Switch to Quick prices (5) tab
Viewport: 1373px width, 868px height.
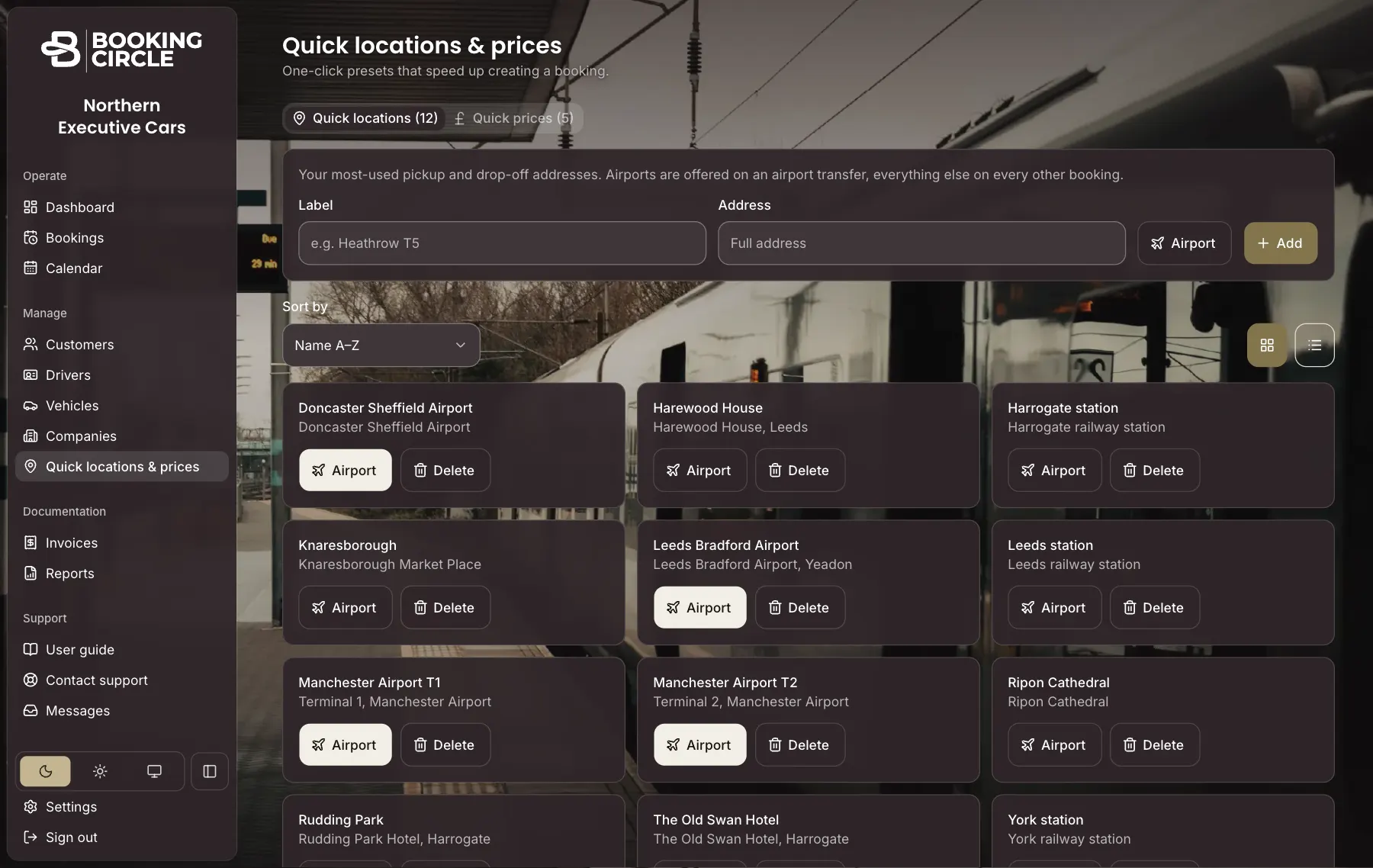click(513, 118)
